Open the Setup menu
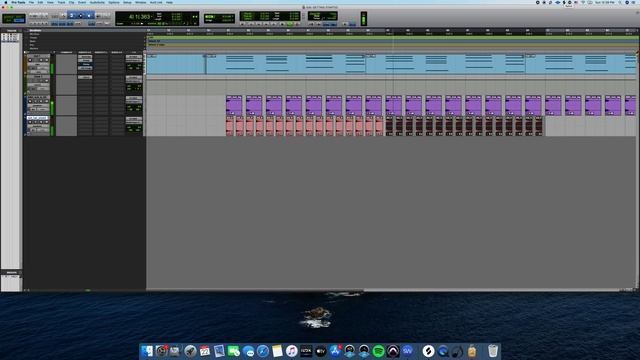The height and width of the screenshot is (360, 640). click(127, 2)
